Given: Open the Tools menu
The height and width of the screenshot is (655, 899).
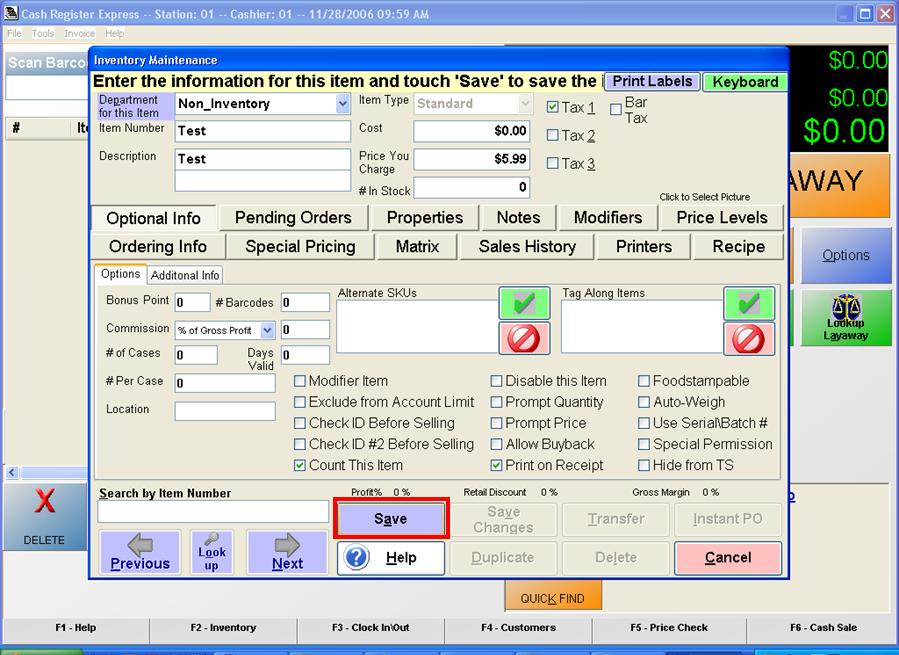Looking at the screenshot, I should 42,33.
